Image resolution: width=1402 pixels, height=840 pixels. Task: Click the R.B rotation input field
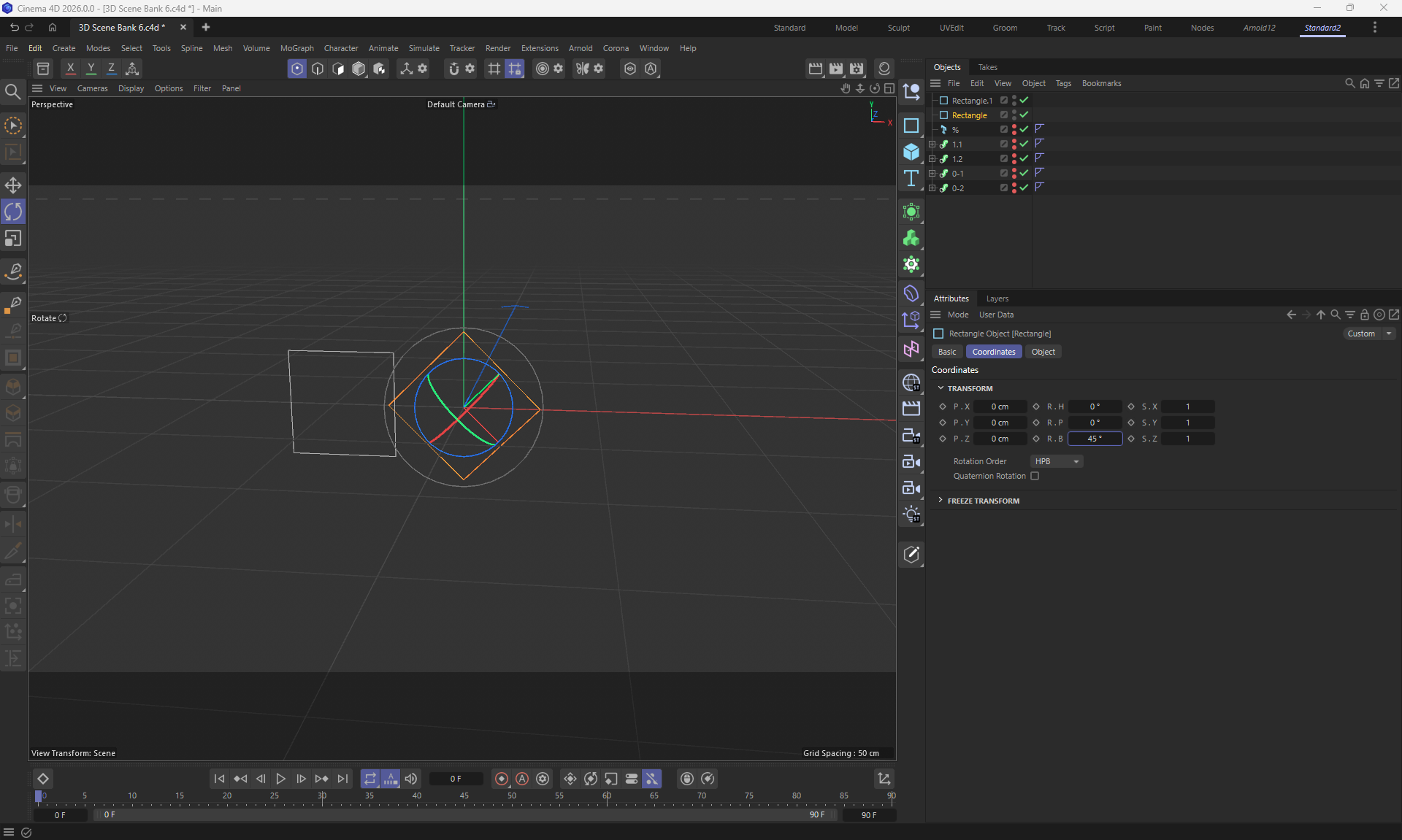[1094, 439]
